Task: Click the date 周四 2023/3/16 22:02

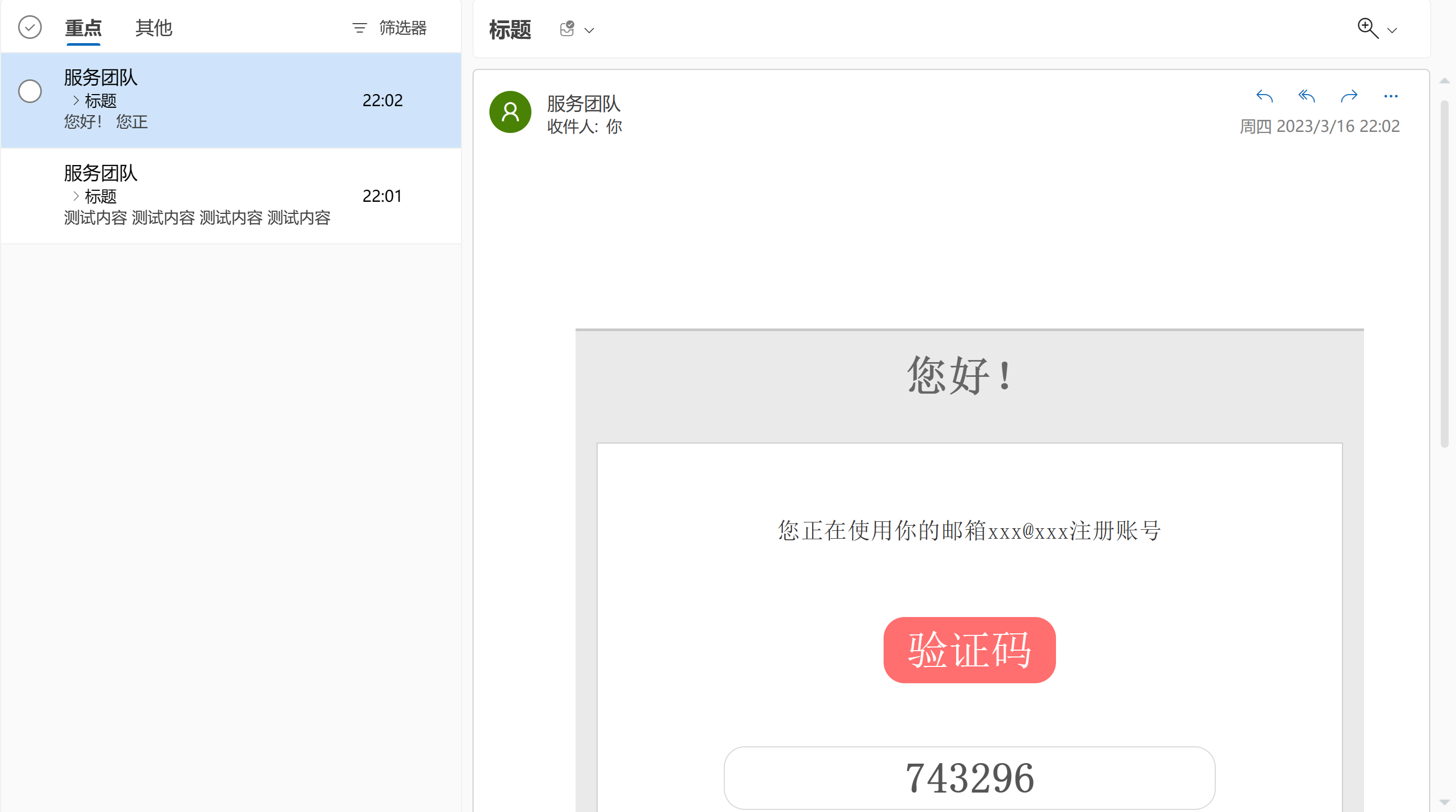Action: tap(1320, 126)
